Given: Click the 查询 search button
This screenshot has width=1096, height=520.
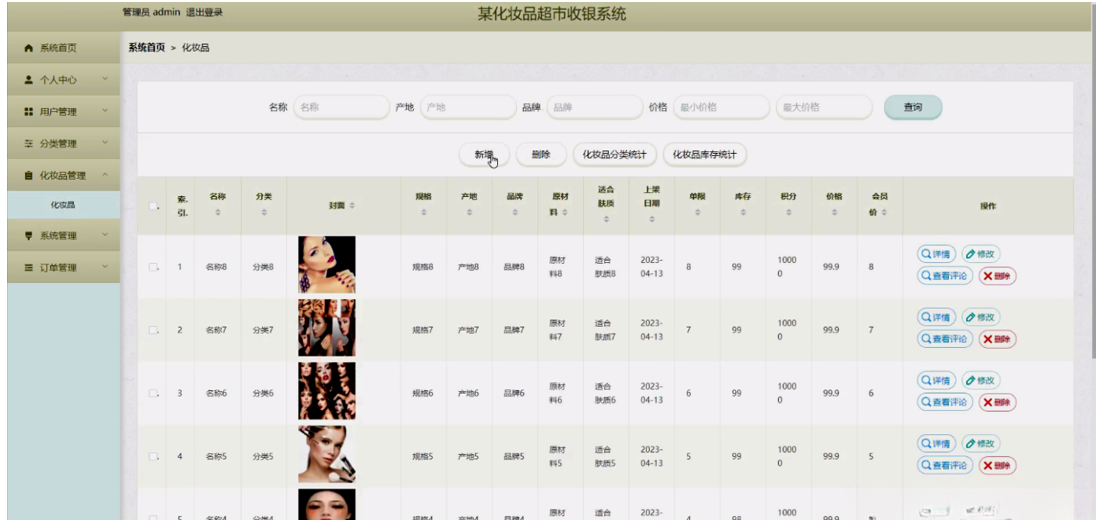Looking at the screenshot, I should pyautogui.click(x=913, y=108).
